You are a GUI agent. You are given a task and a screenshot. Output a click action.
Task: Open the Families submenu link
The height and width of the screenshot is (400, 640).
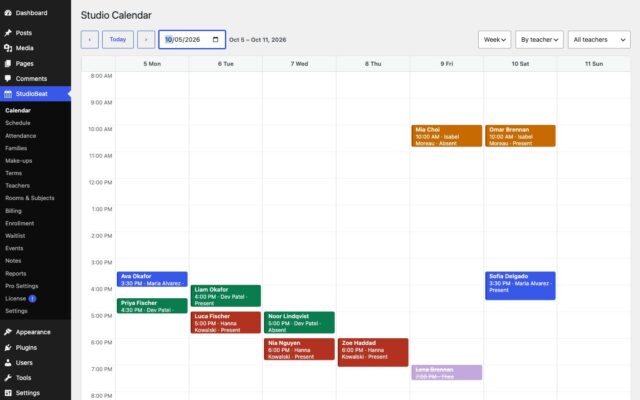click(16, 148)
